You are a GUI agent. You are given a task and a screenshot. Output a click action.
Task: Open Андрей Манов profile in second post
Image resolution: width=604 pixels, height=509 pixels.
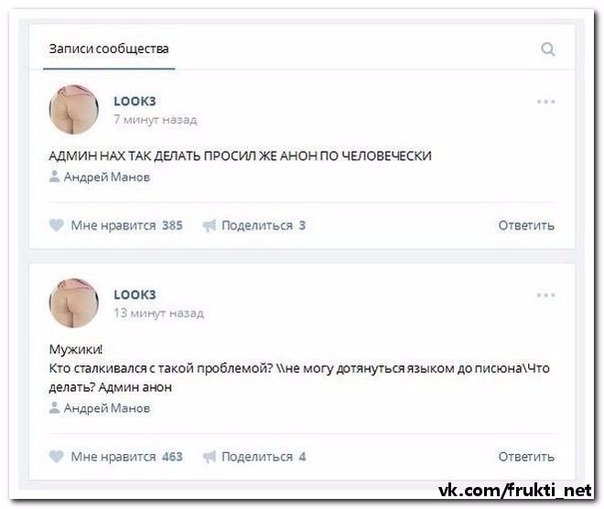coord(107,408)
